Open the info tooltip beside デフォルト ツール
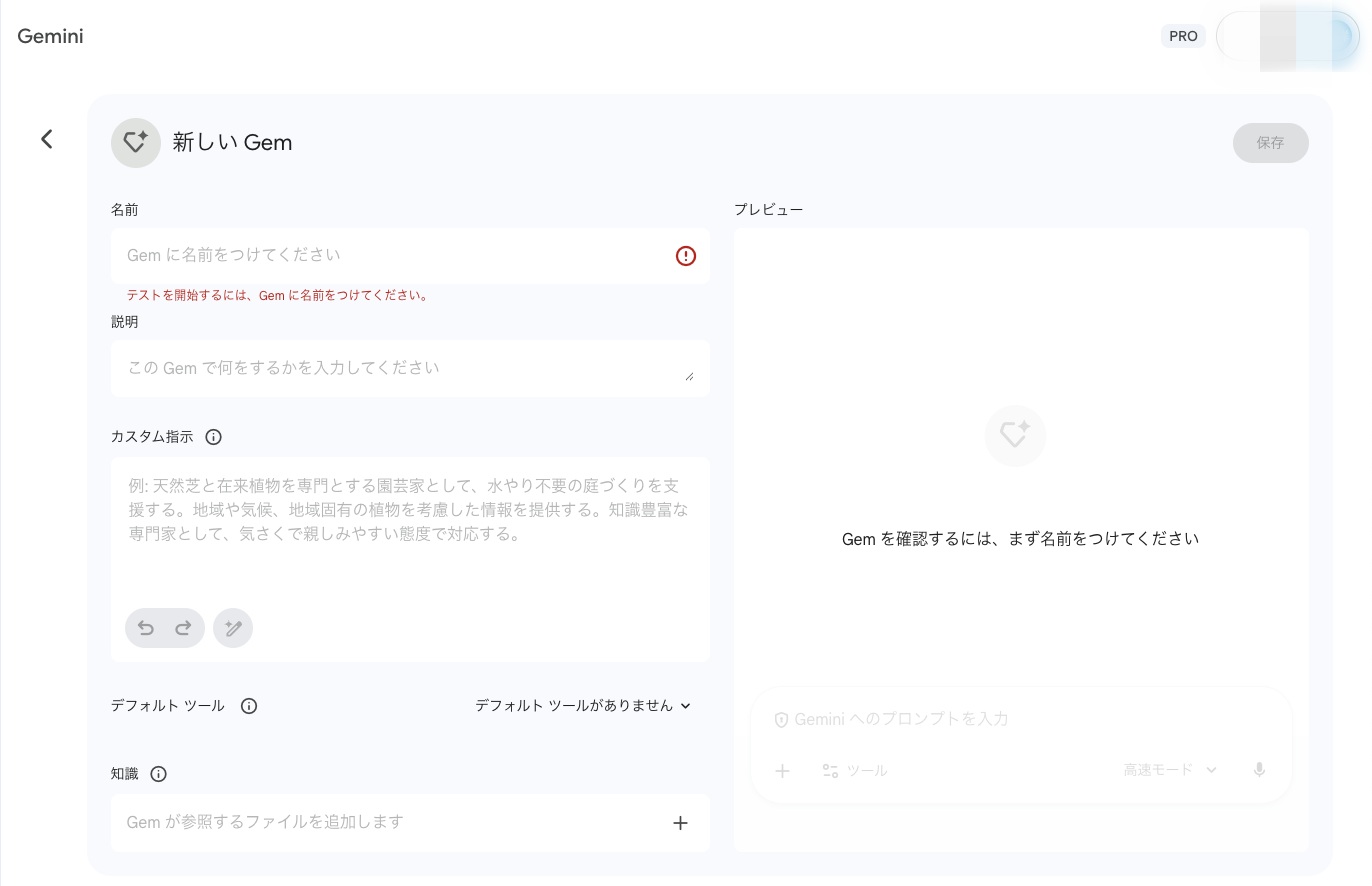The width and height of the screenshot is (1372, 886). (248, 706)
